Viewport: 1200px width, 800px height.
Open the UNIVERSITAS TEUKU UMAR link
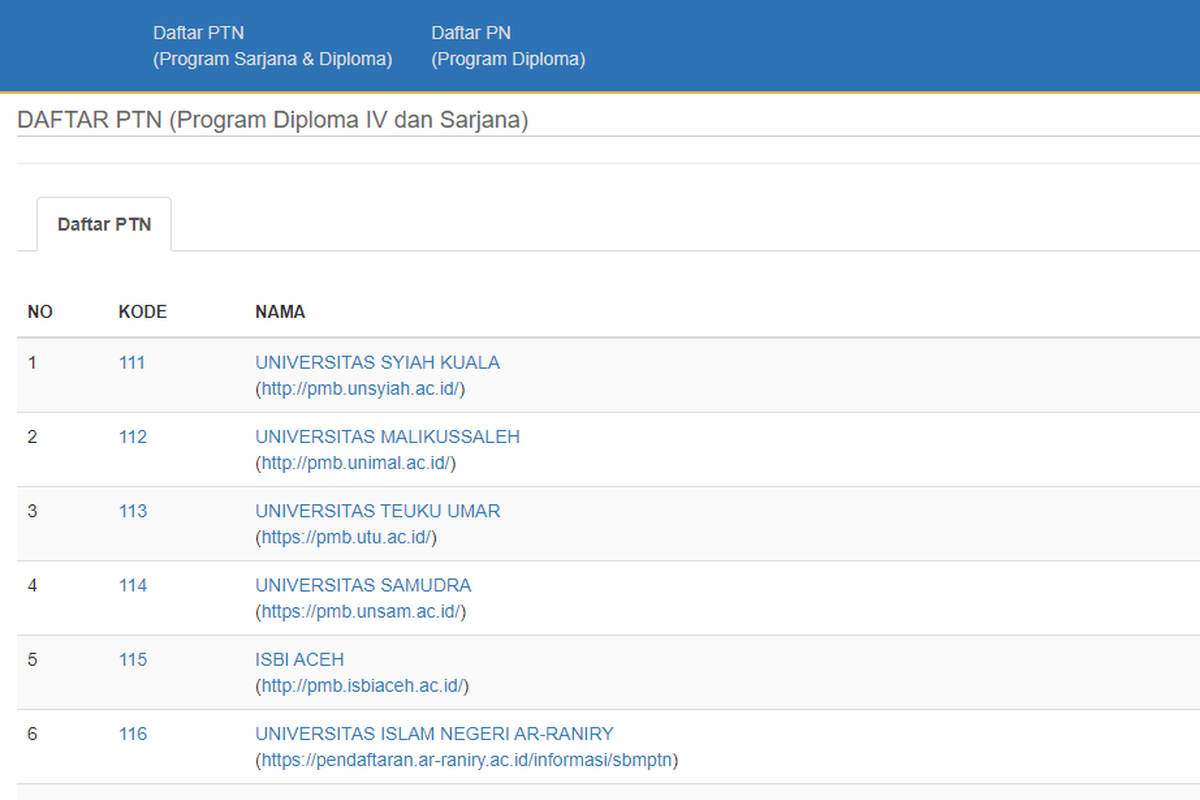pos(377,510)
